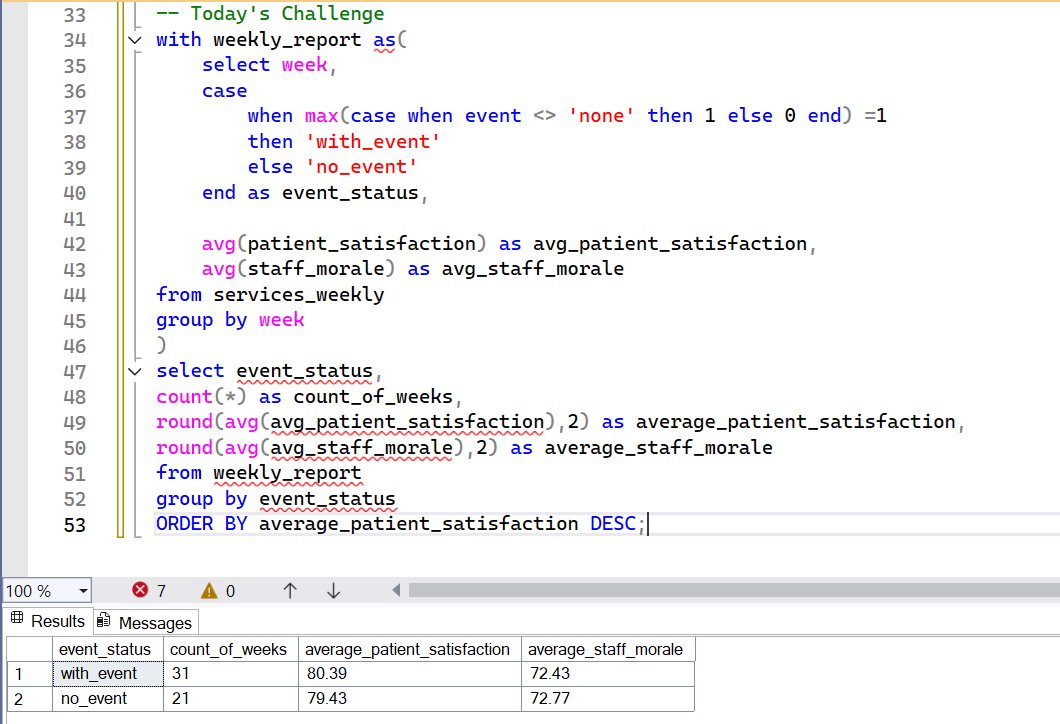Select the event_status column header
1060x724 pixels.
click(108, 649)
